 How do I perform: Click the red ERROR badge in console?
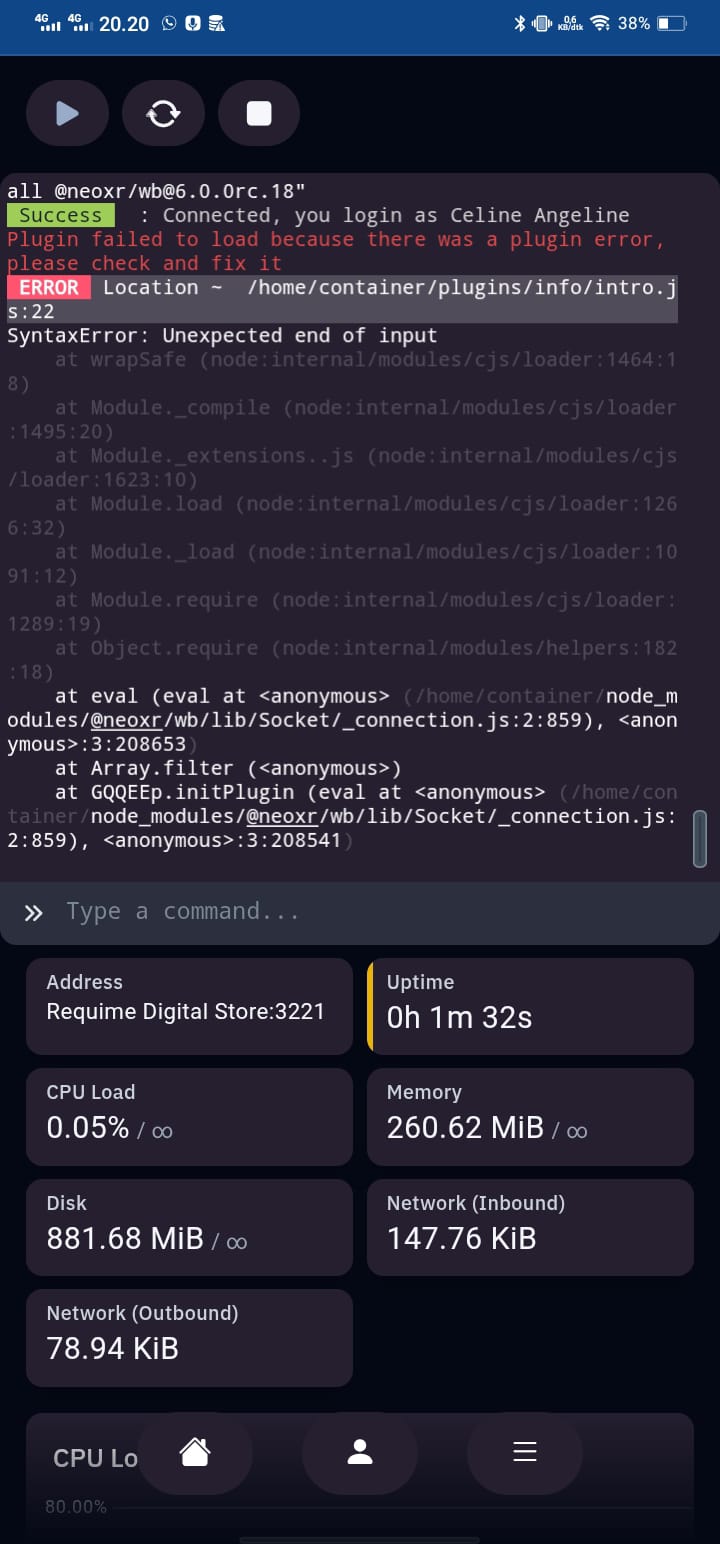click(x=49, y=288)
